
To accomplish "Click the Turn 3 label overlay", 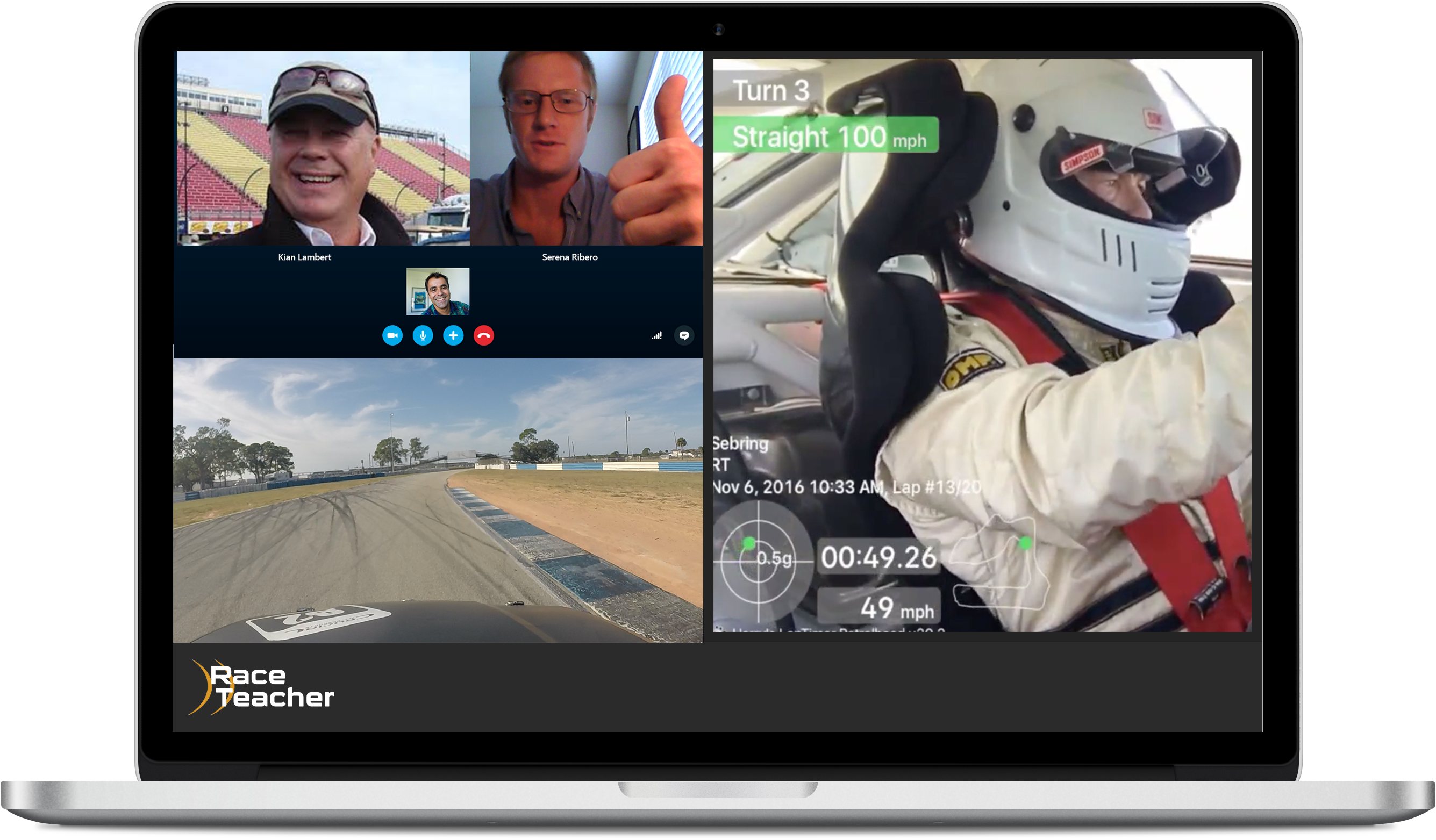I will coord(770,90).
